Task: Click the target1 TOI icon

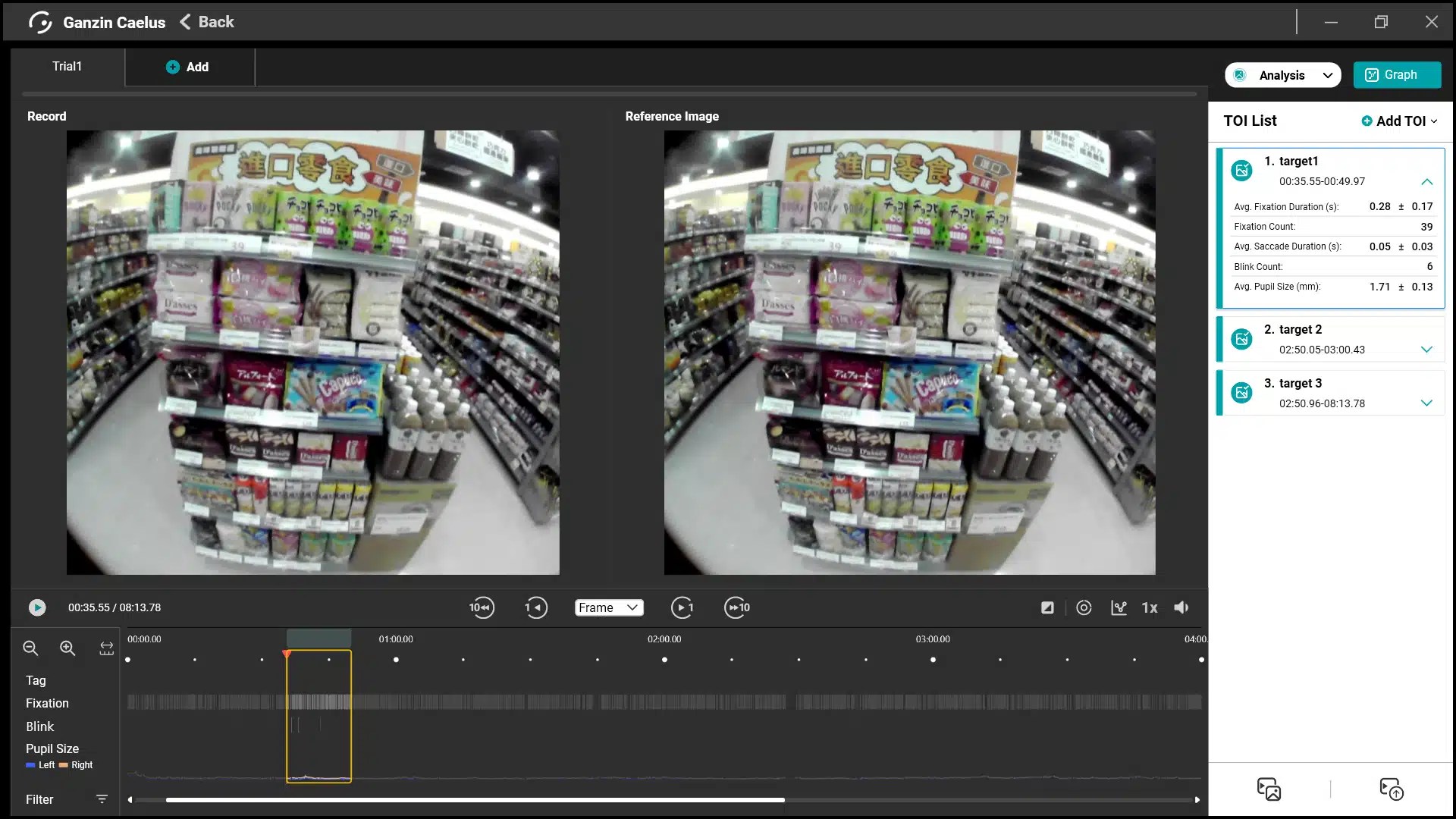Action: coord(1241,171)
